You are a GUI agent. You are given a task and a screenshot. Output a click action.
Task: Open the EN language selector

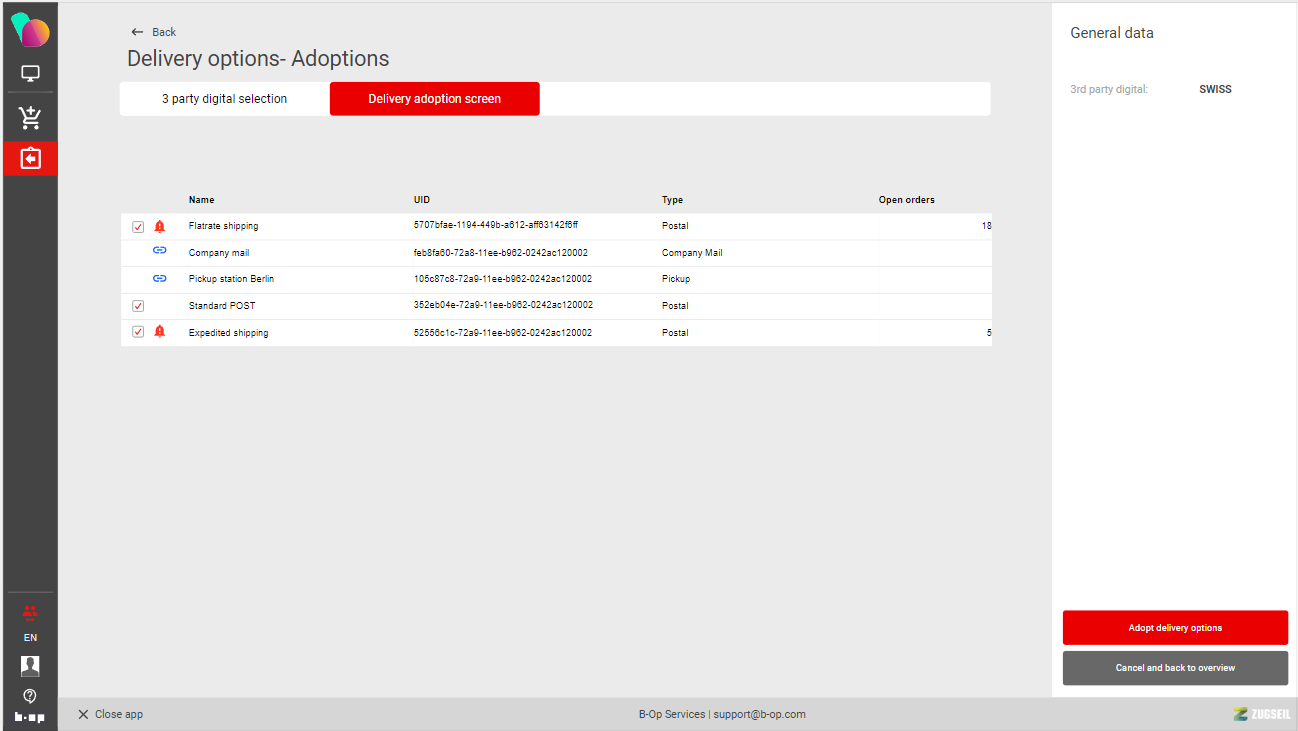30,638
